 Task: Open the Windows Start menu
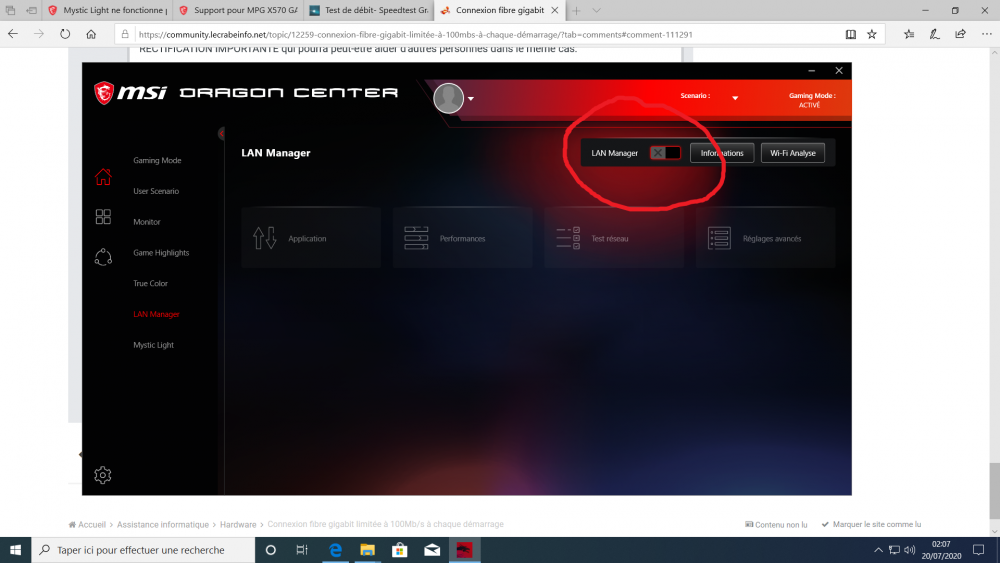(15, 550)
